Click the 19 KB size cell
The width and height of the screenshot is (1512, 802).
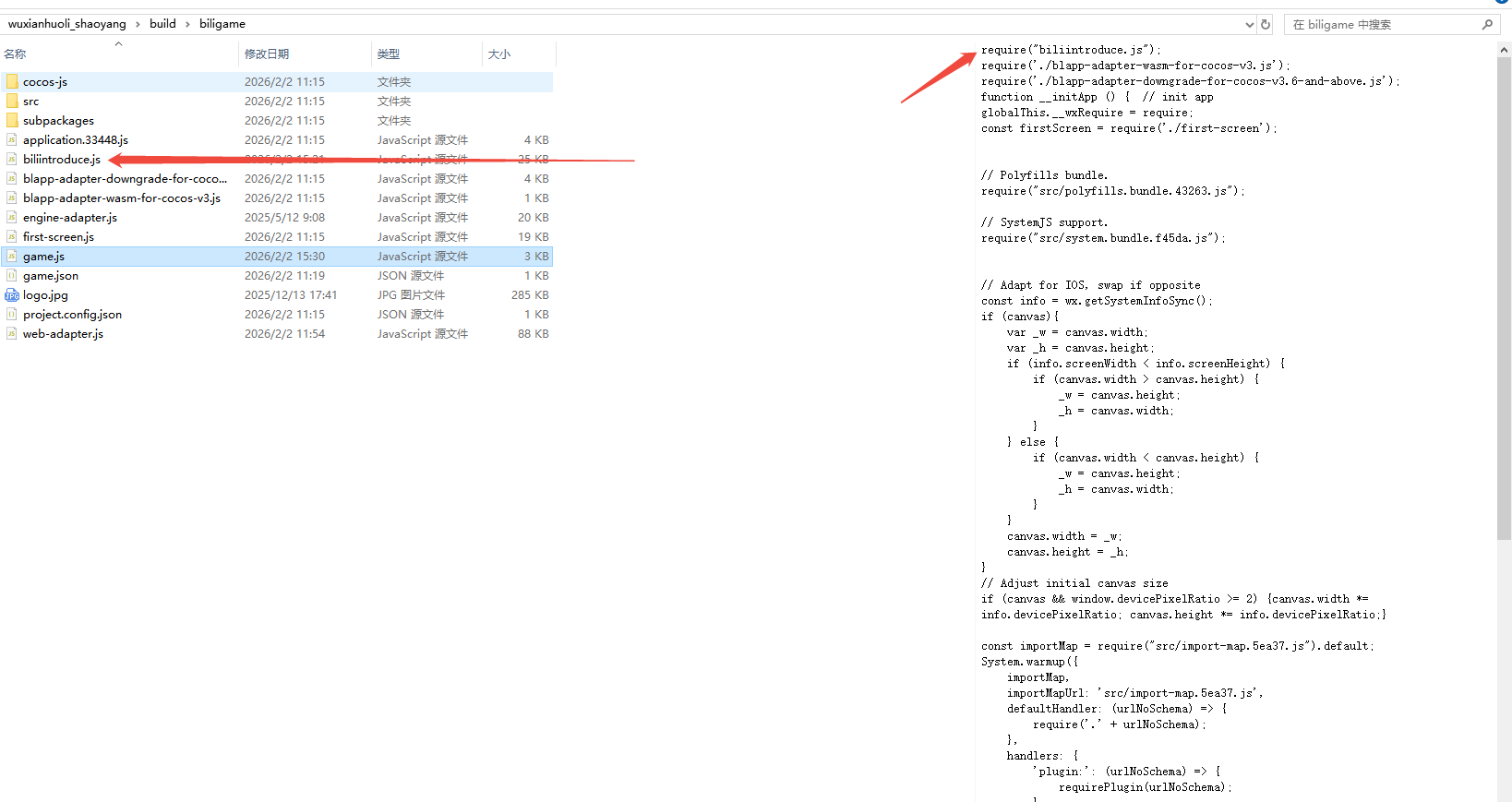tap(534, 237)
